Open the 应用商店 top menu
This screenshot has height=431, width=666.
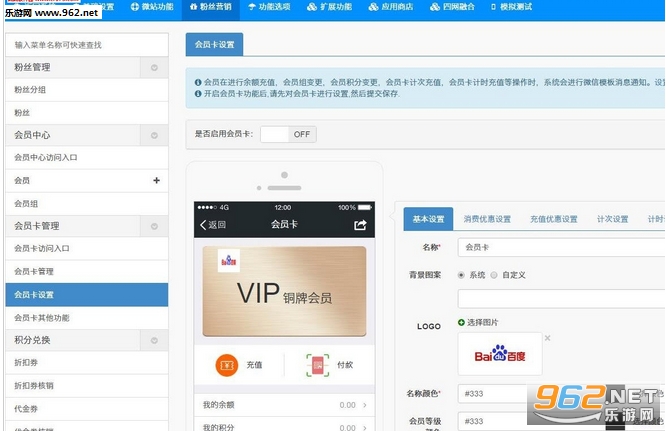tap(391, 7)
